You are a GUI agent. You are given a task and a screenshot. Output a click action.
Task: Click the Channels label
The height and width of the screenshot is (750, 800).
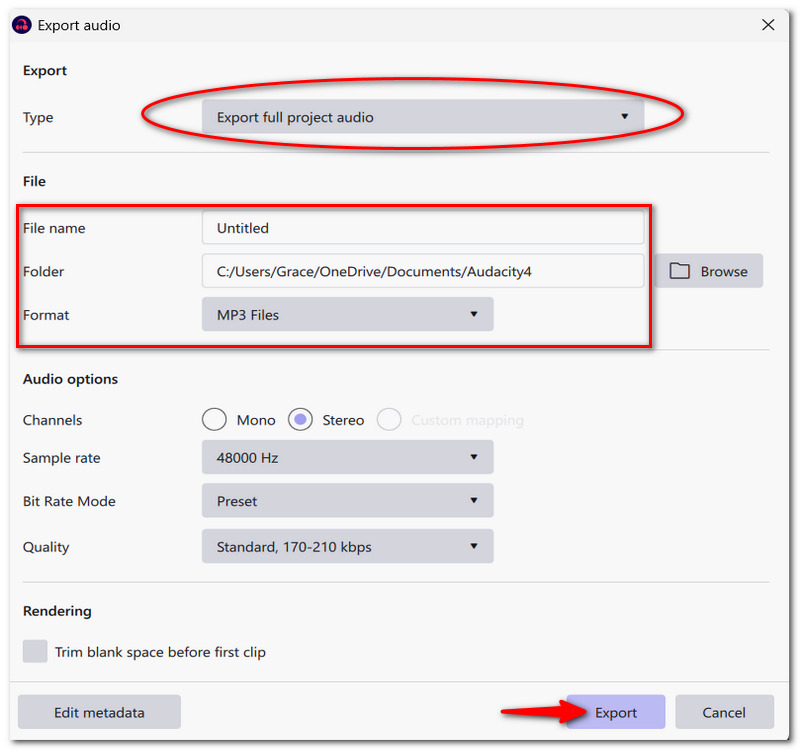tap(53, 420)
